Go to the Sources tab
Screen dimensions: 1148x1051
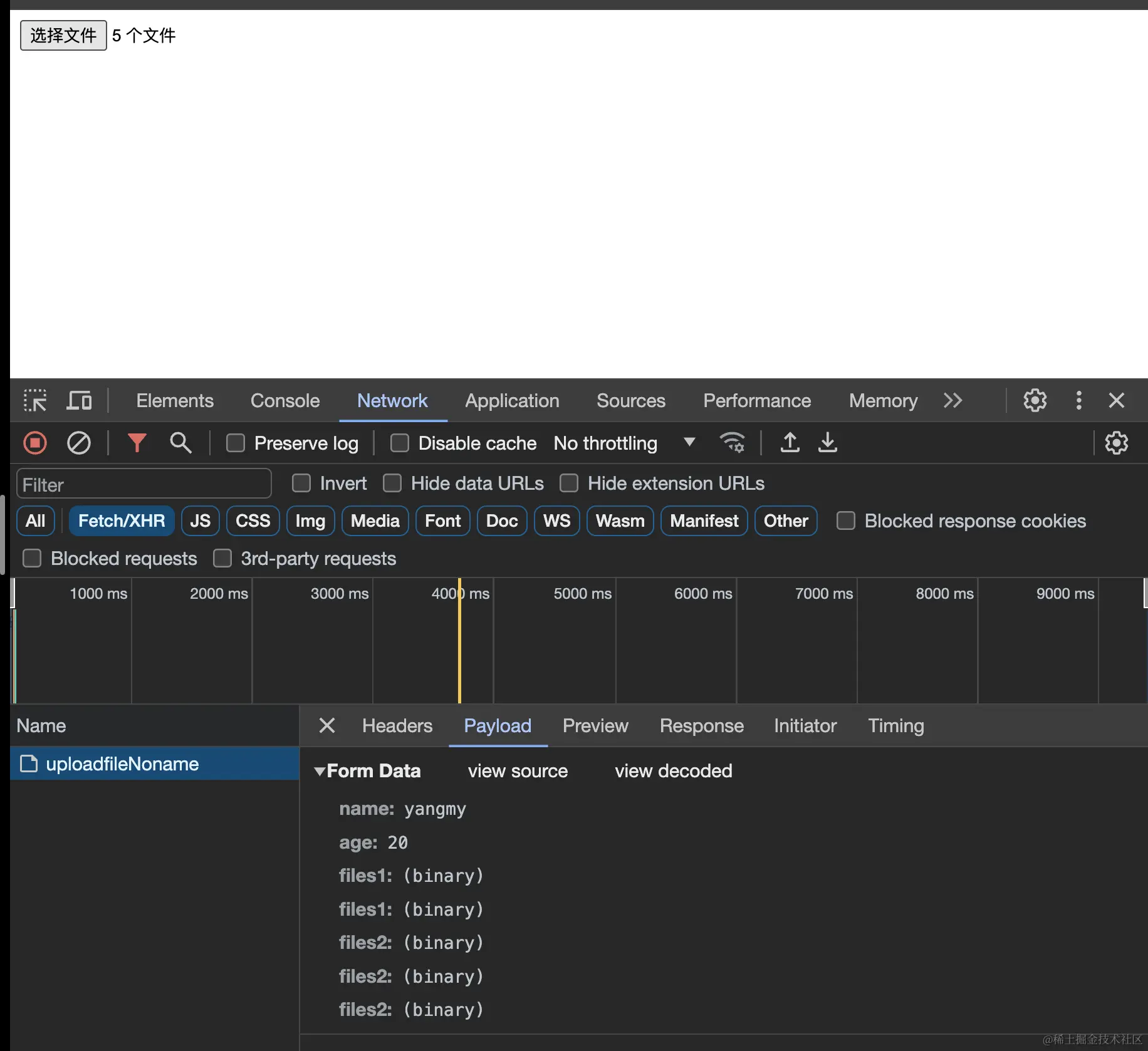pos(631,401)
